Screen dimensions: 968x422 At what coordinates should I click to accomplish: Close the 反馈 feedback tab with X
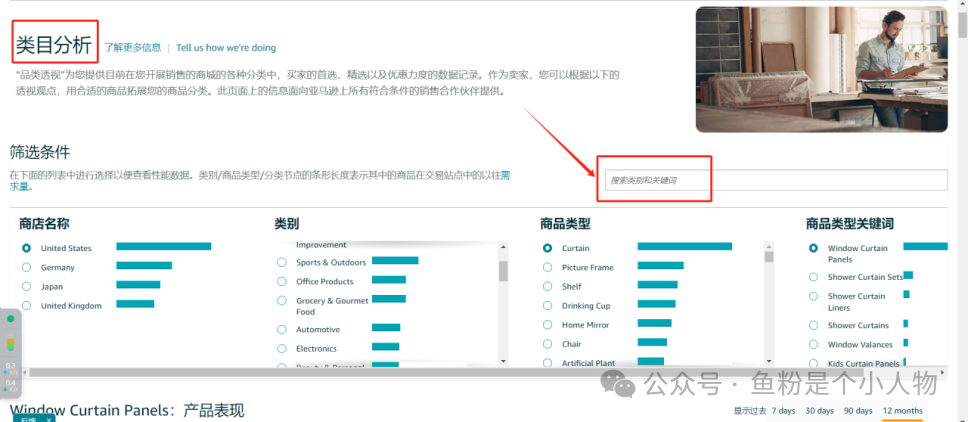pos(49,420)
